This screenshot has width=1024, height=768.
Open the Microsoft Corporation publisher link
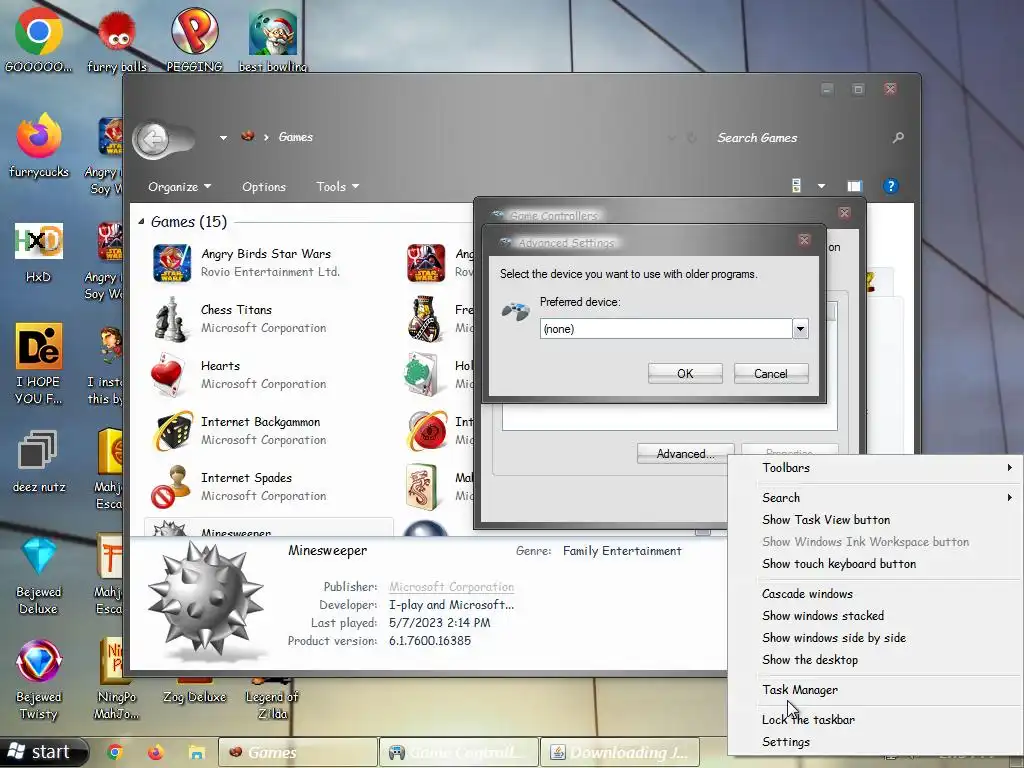pos(451,586)
